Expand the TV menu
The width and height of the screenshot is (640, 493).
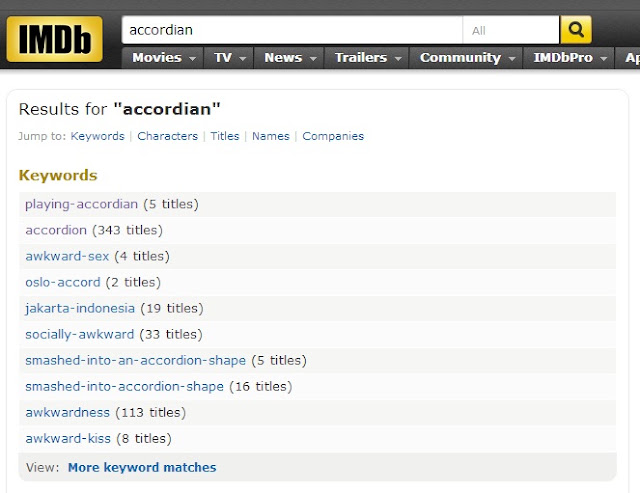pyautogui.click(x=229, y=58)
